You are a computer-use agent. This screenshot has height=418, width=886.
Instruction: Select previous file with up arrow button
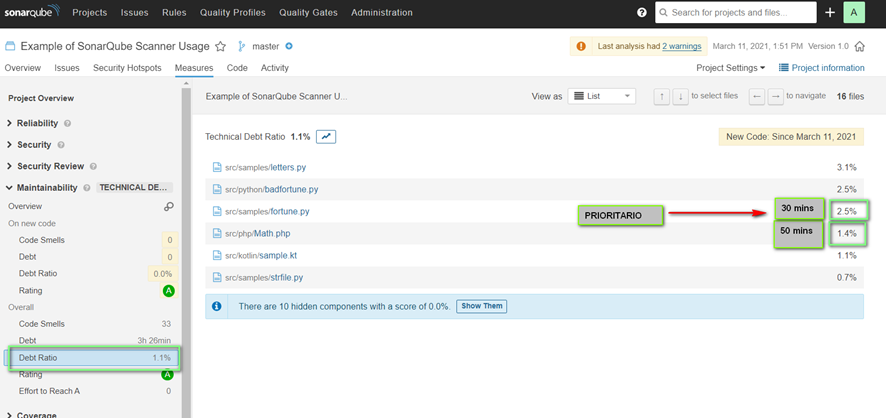662,97
